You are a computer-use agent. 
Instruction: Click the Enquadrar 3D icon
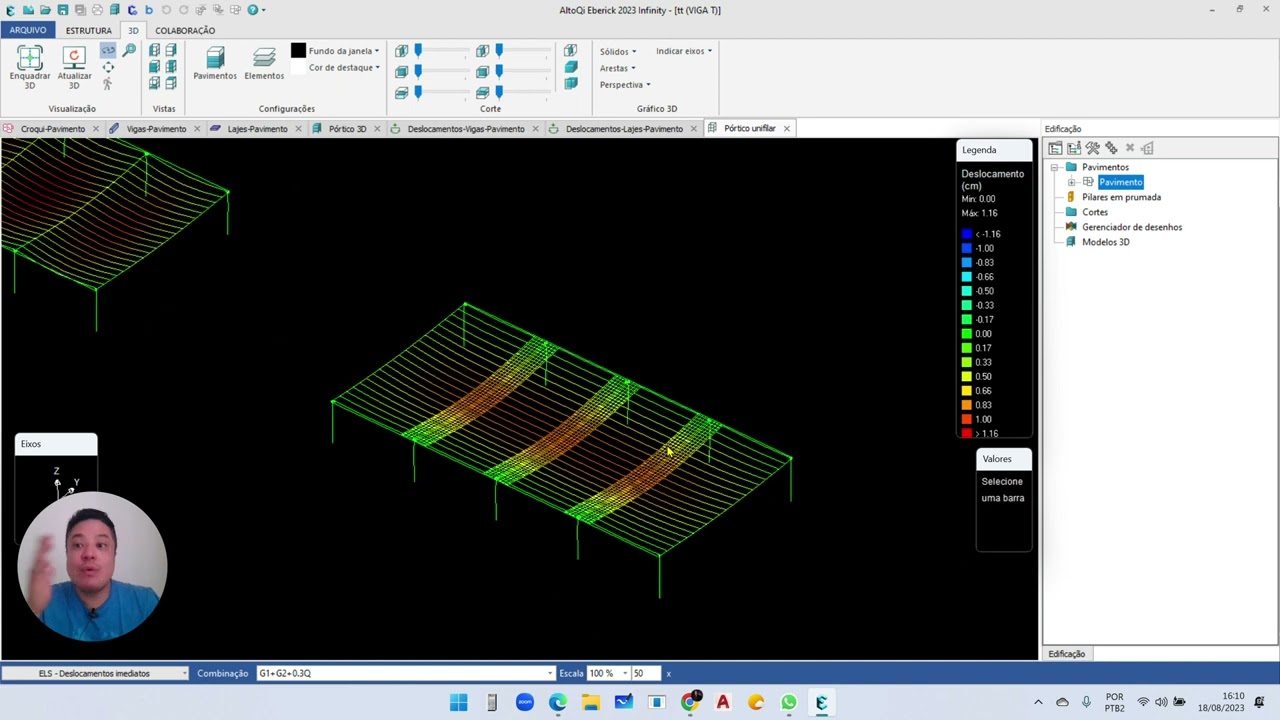[30, 57]
